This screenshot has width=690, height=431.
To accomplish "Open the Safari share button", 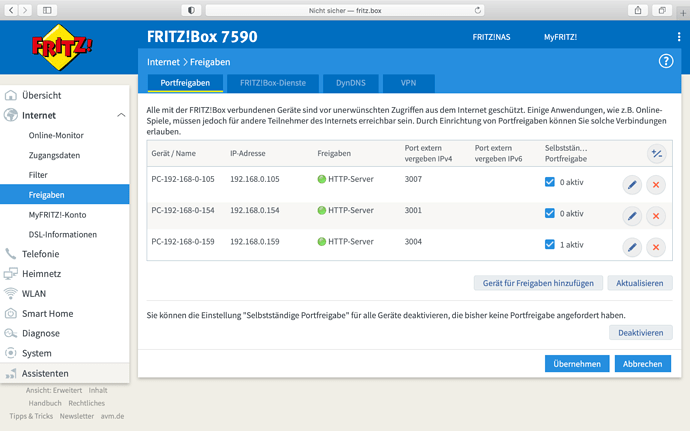I will (x=638, y=10).
